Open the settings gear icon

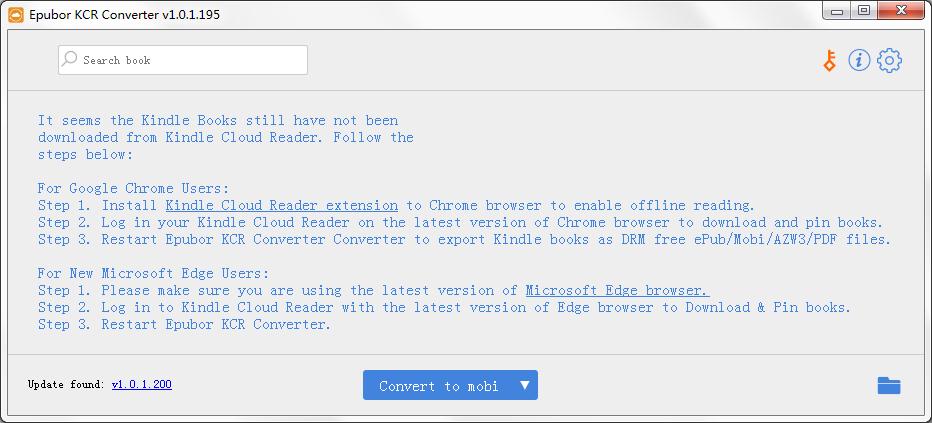click(x=889, y=61)
